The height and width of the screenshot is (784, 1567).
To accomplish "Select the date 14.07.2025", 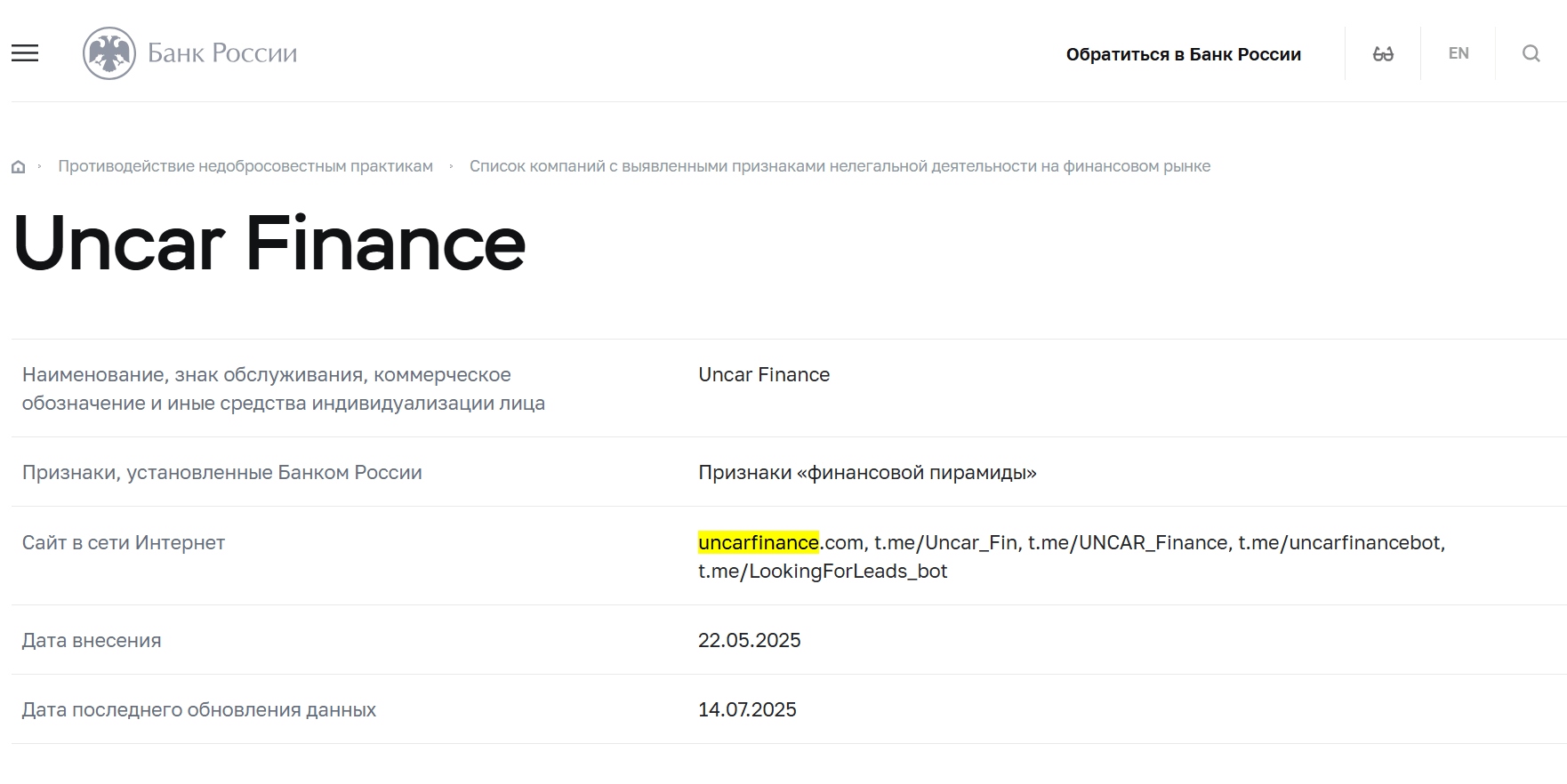I will [747, 710].
